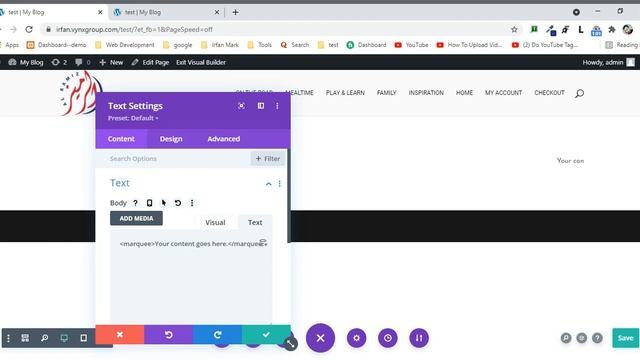The image size is (640, 360).
Task: Click the fullscreen expand icon in Text Settings
Action: click(242, 106)
